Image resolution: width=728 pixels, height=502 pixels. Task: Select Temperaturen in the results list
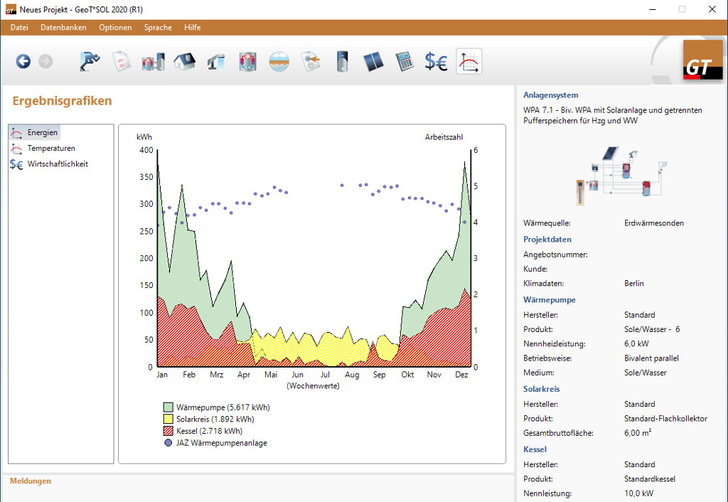pyautogui.click(x=50, y=148)
